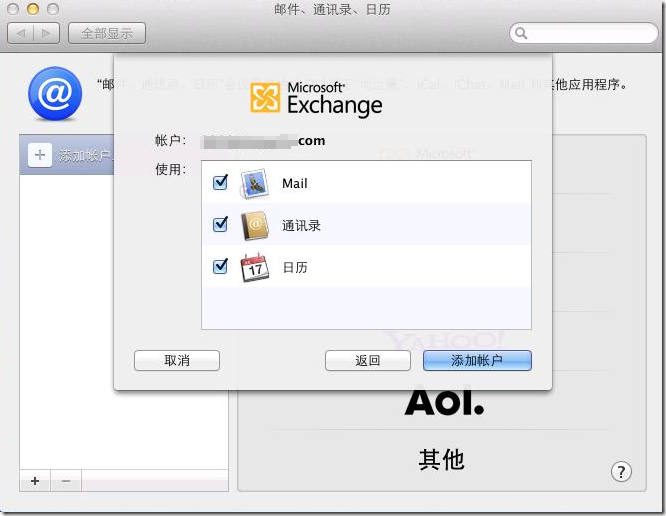666x516 pixels.
Task: Click the toolbar forward arrow
Action: click(46, 33)
